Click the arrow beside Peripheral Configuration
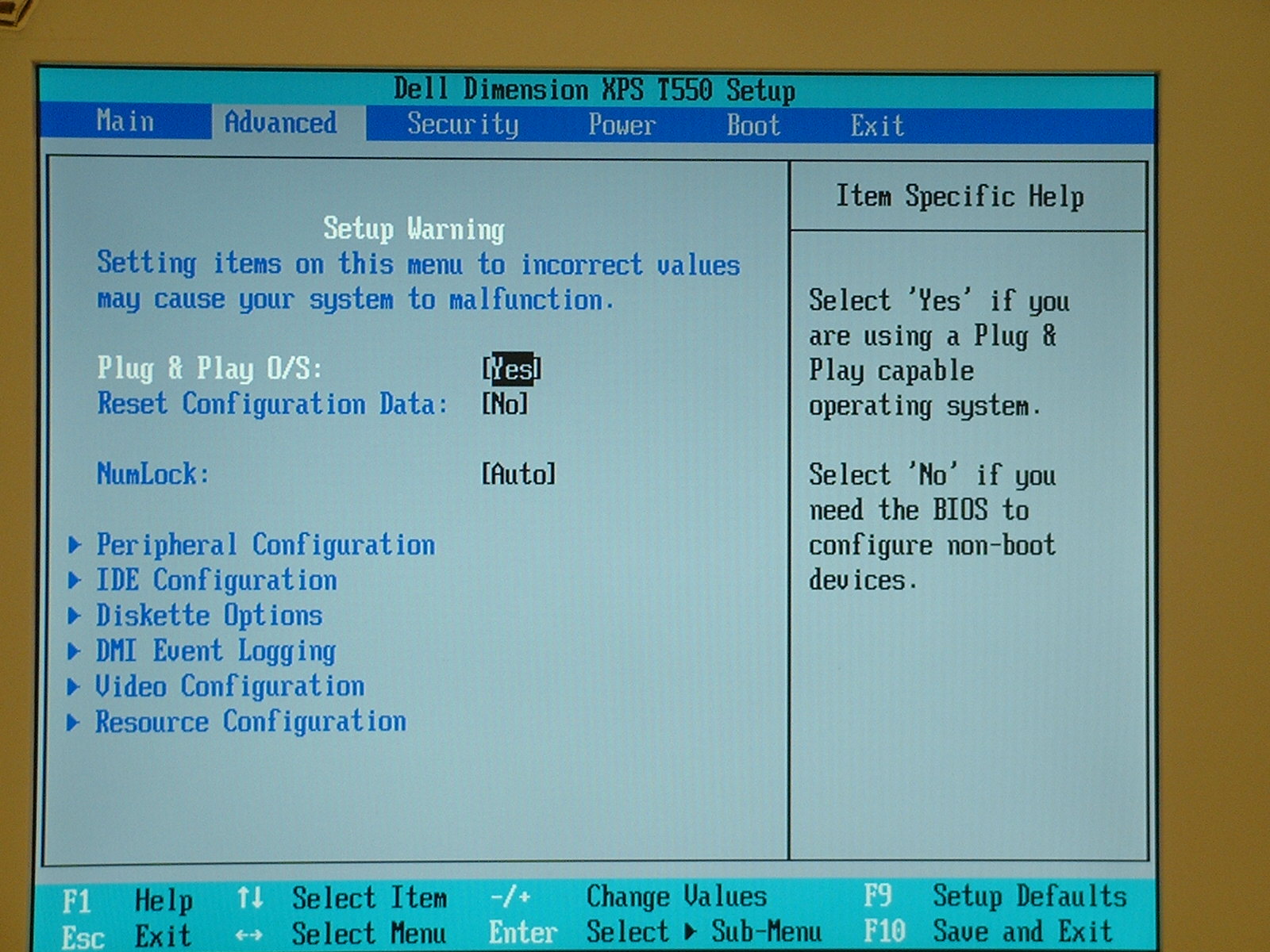 pos(75,545)
